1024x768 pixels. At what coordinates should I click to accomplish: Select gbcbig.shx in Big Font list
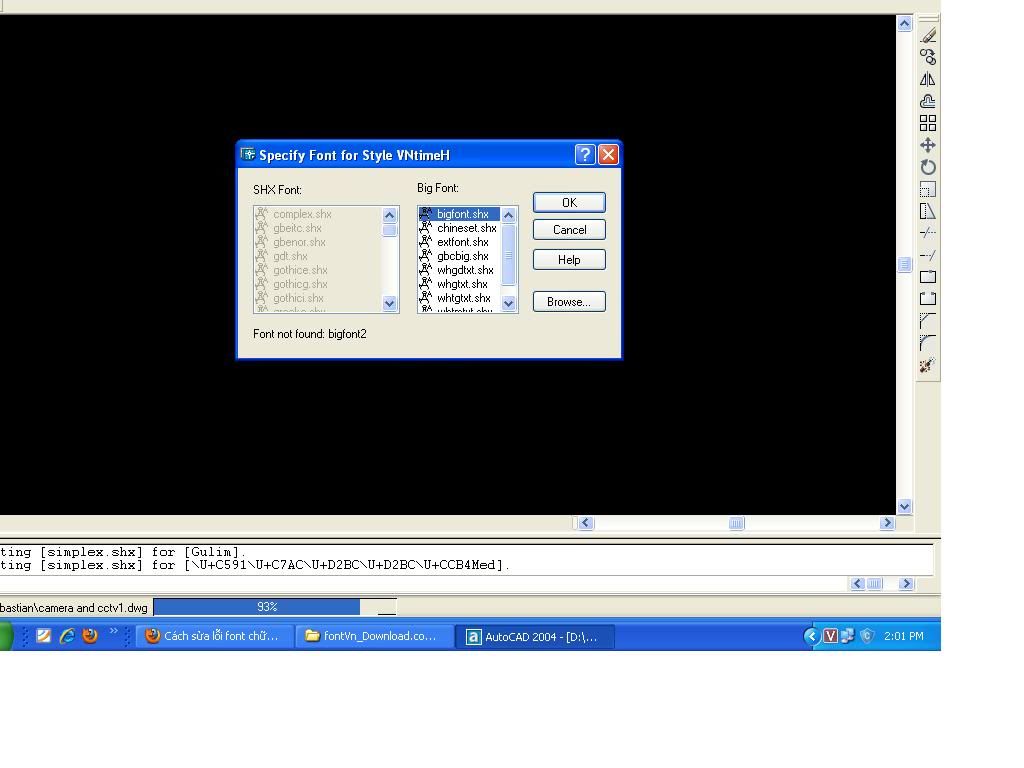(459, 256)
